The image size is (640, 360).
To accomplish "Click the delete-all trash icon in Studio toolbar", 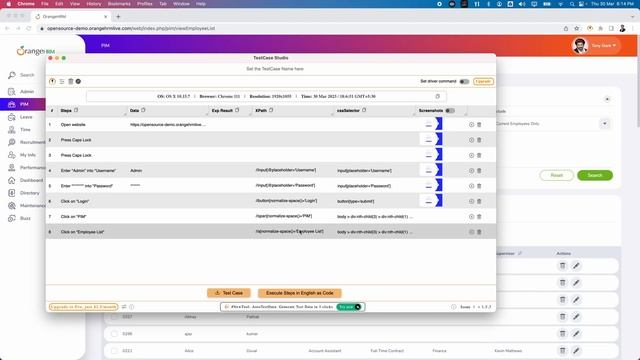I will 71,81.
